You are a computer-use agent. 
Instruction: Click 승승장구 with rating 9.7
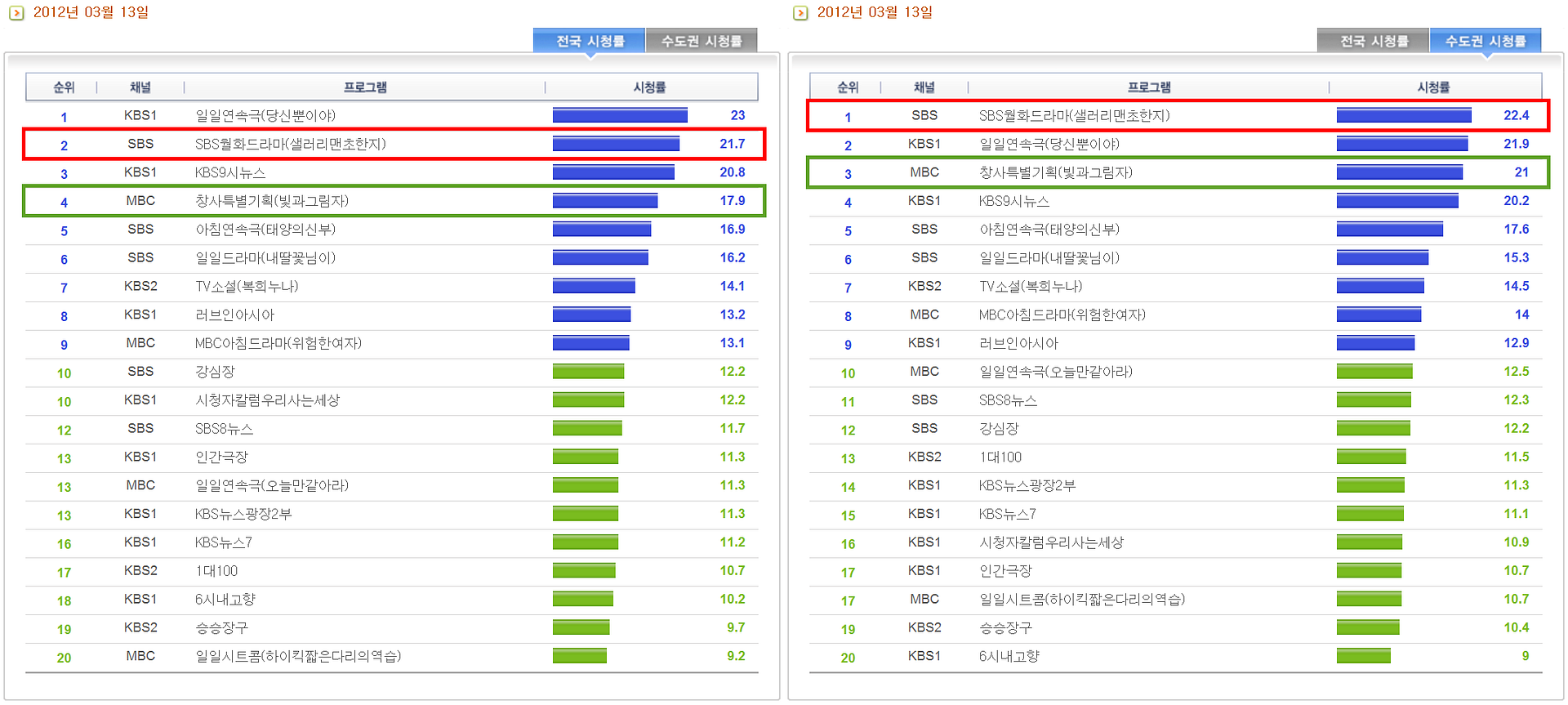[x=221, y=628]
